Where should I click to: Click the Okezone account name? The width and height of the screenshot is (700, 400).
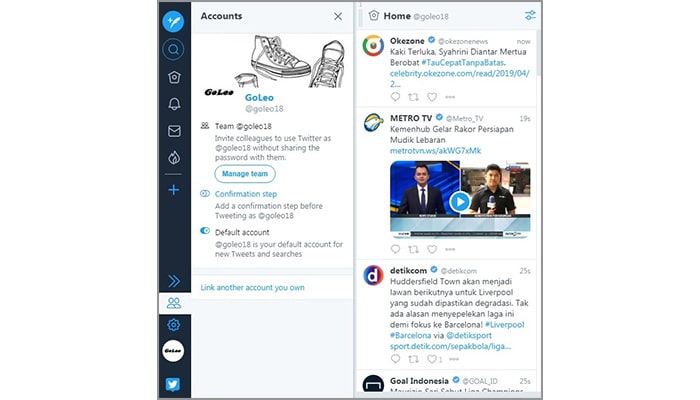tap(407, 41)
